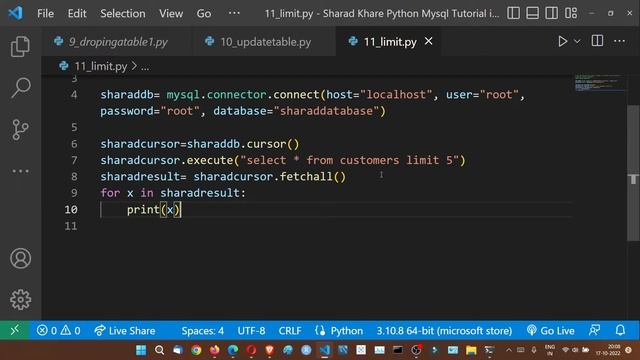This screenshot has height=360, width=640.
Task: Open Brave browser from taskbar
Action: (269, 350)
